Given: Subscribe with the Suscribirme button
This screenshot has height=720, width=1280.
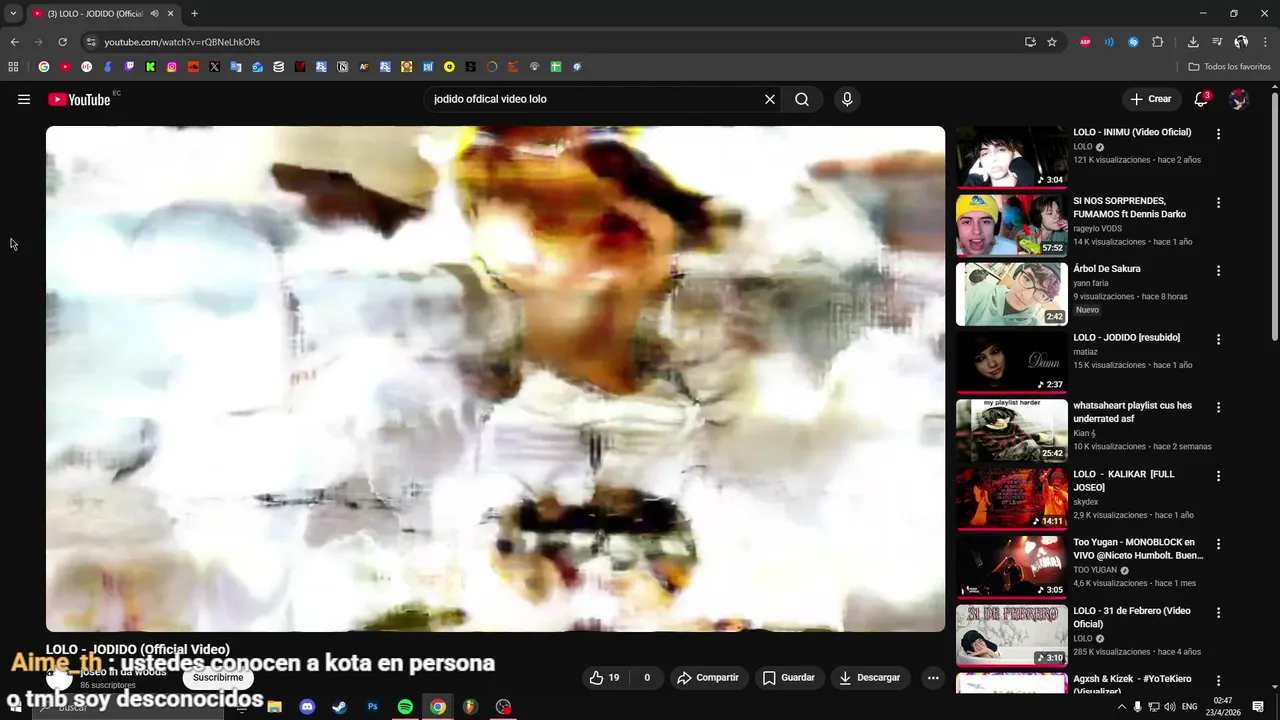Looking at the screenshot, I should point(218,677).
